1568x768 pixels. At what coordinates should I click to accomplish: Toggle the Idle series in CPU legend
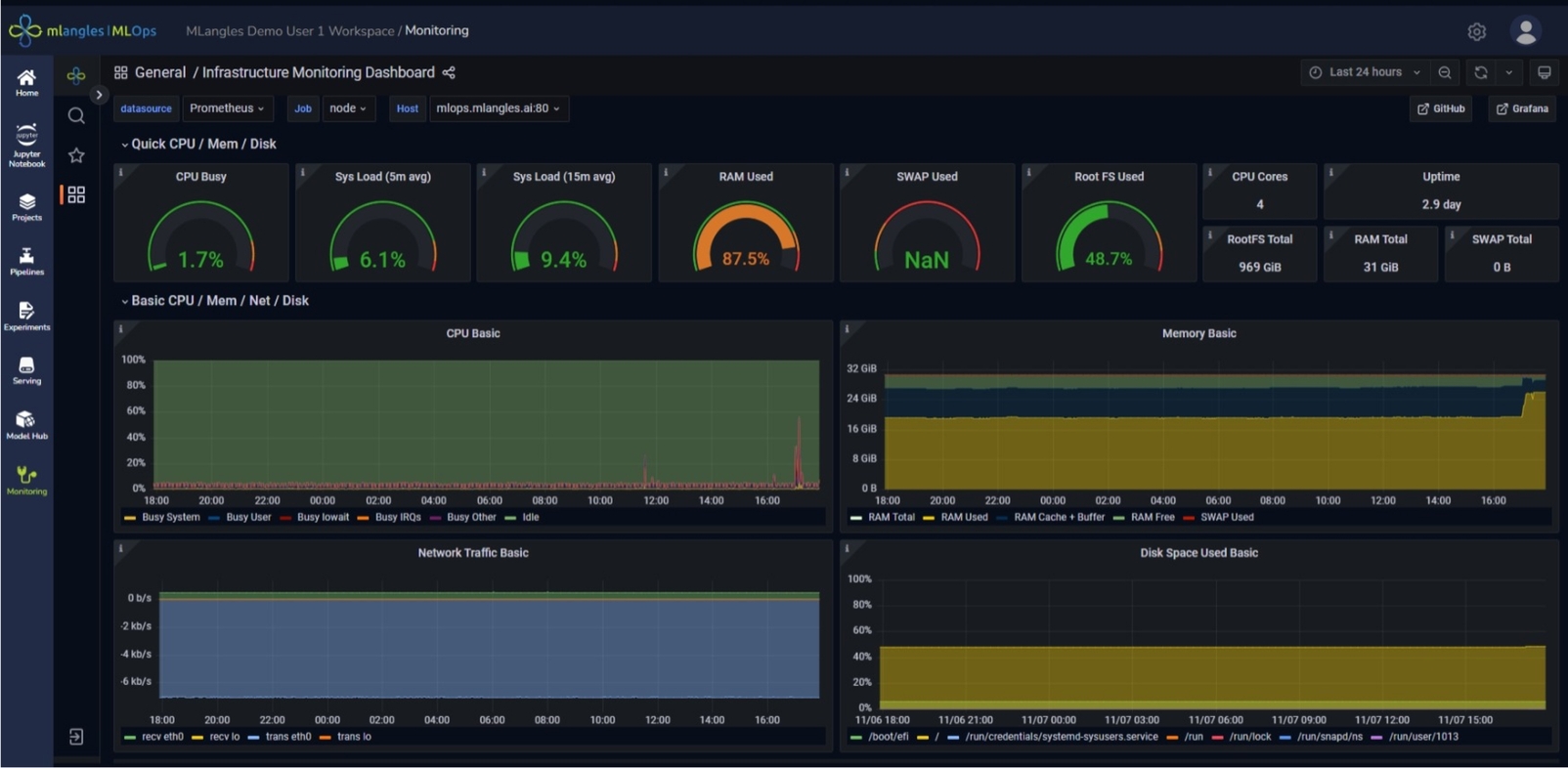530,518
